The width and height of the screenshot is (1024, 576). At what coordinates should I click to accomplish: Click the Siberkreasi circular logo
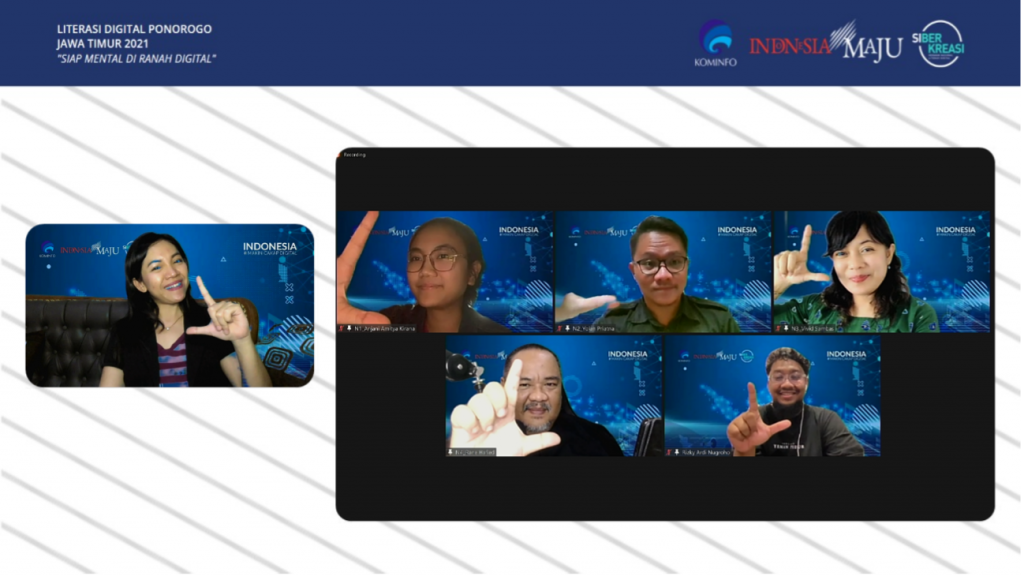point(940,43)
